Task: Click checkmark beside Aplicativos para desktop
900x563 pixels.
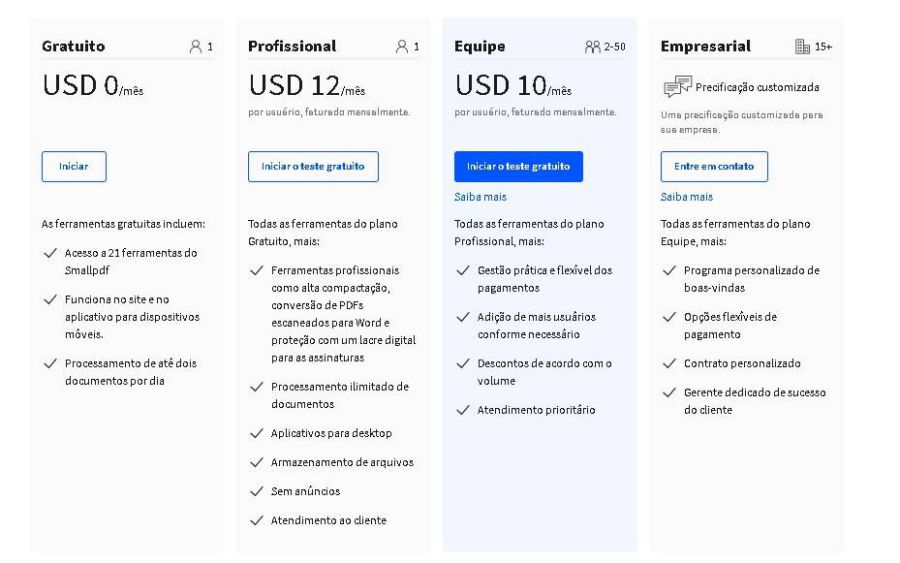Action: [257, 433]
